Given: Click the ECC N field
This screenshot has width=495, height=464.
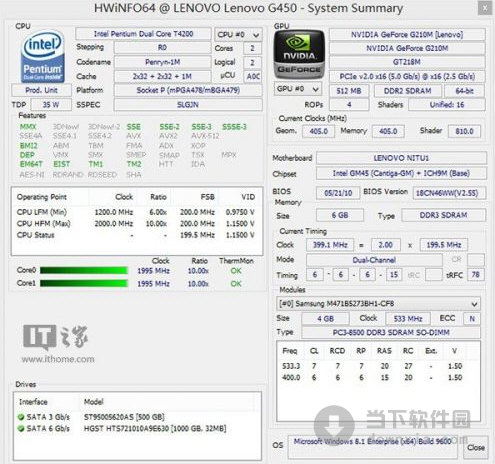Looking at the screenshot, I should coord(472,319).
